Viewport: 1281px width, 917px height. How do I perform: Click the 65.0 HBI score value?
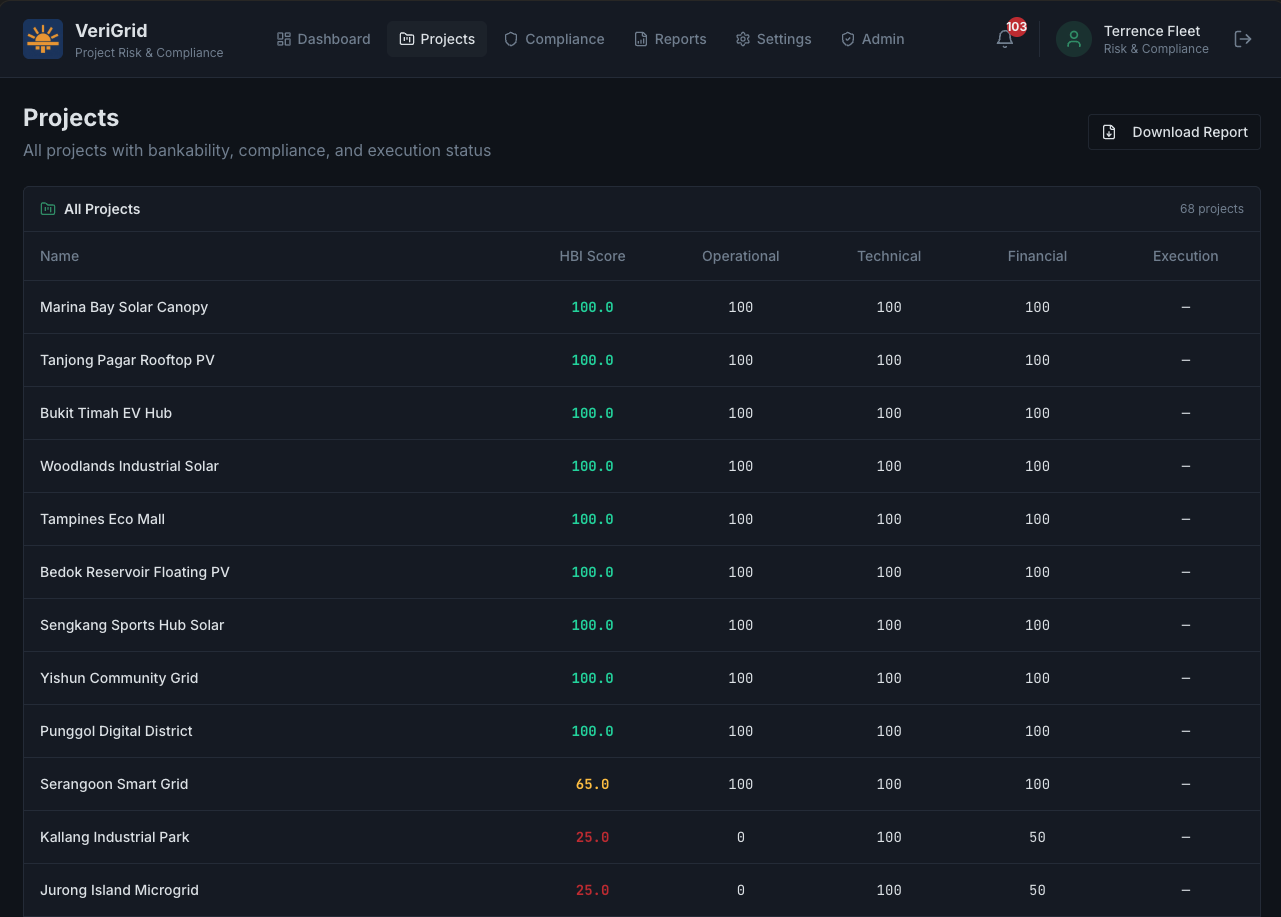[x=592, y=784]
